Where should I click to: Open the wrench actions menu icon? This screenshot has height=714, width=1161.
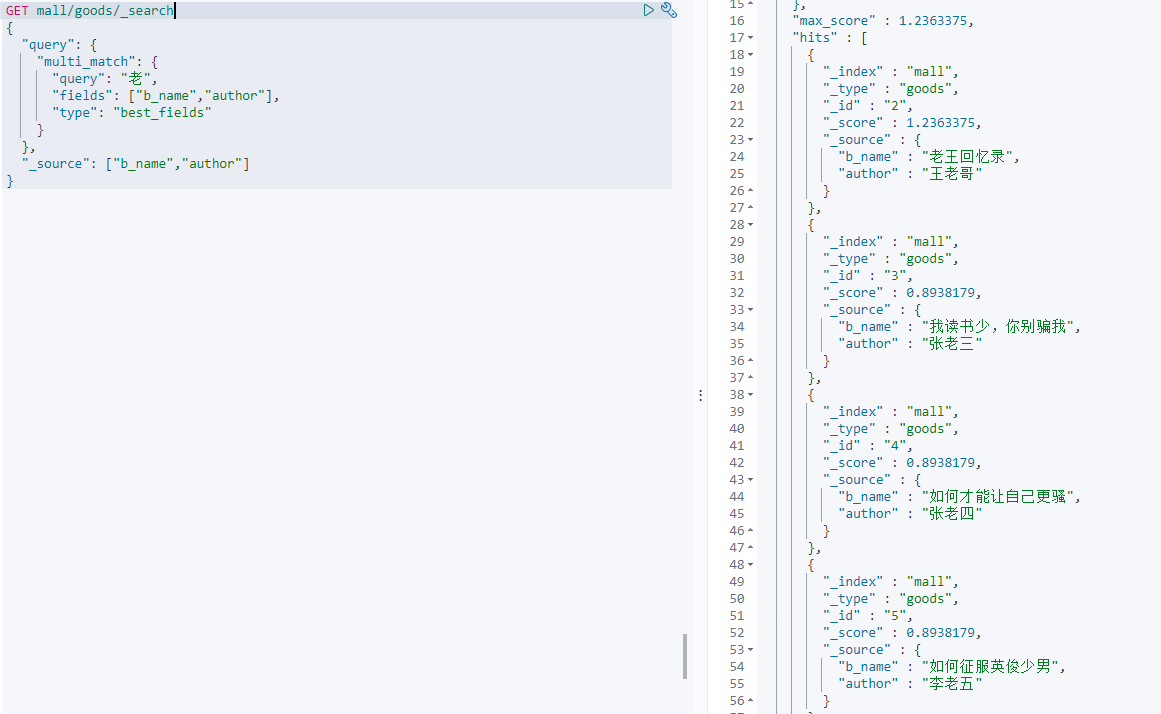point(669,10)
